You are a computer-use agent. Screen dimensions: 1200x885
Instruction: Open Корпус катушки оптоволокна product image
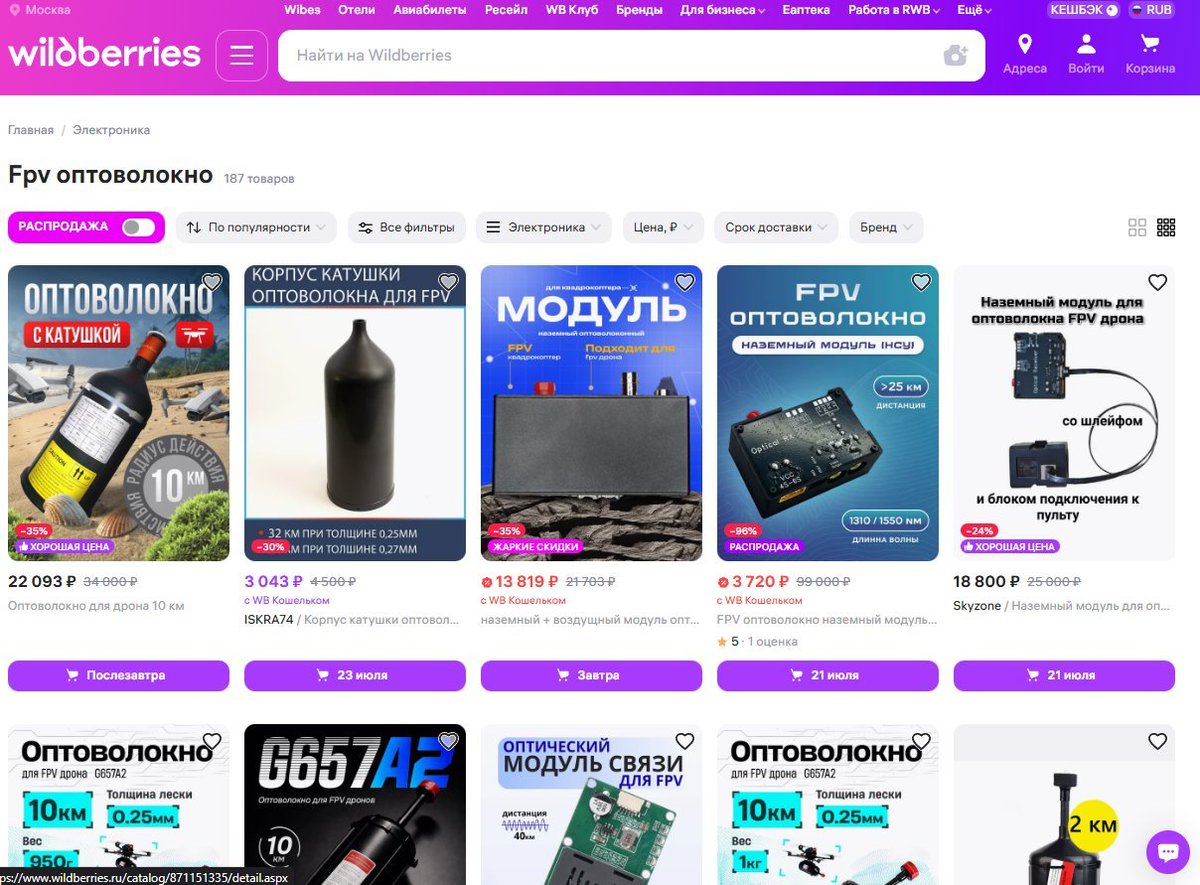click(x=355, y=413)
